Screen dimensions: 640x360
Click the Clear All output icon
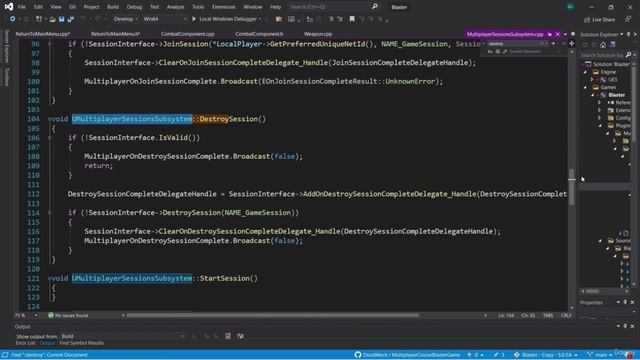(228, 336)
